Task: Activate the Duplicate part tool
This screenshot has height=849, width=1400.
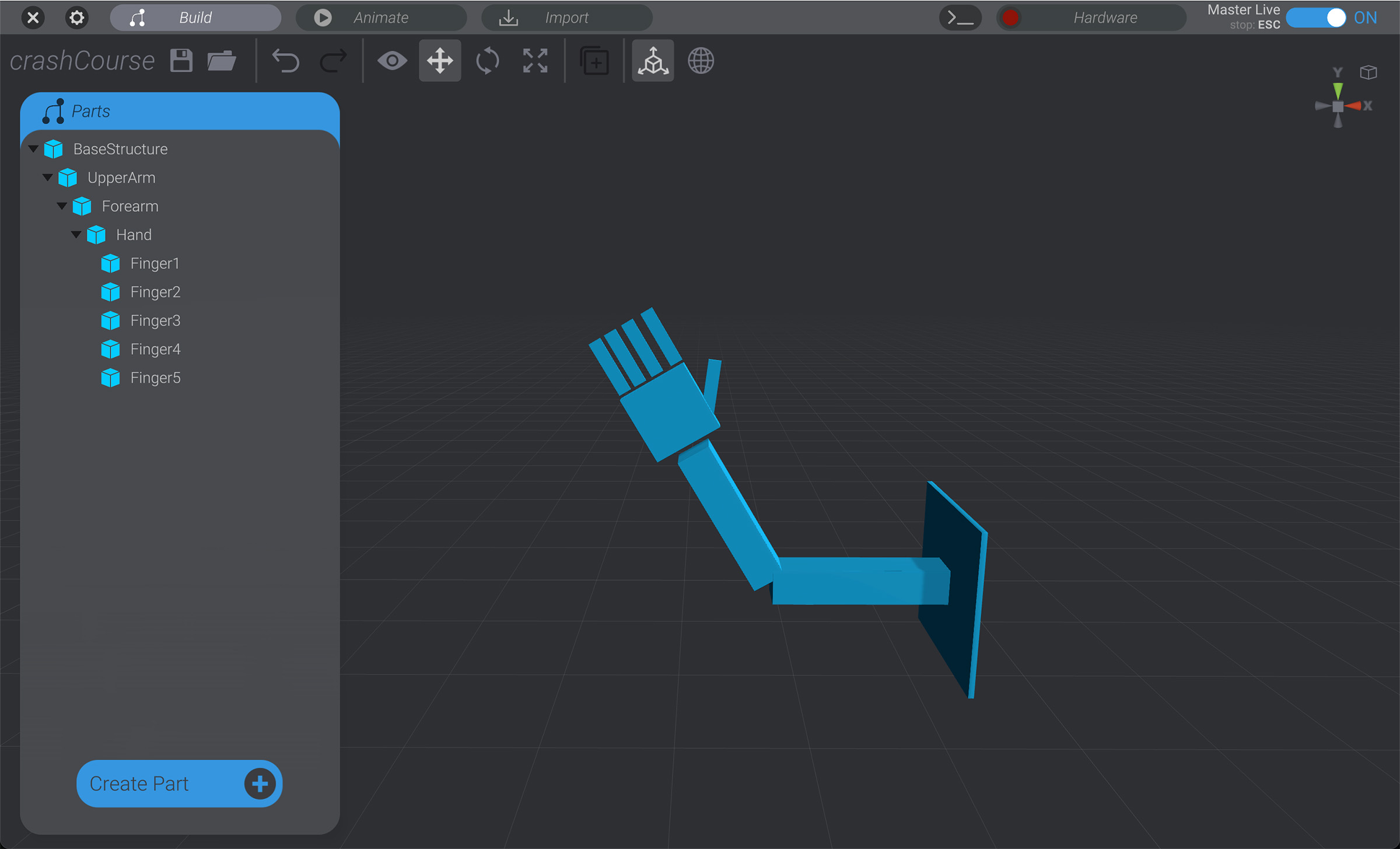Action: pyautogui.click(x=594, y=60)
